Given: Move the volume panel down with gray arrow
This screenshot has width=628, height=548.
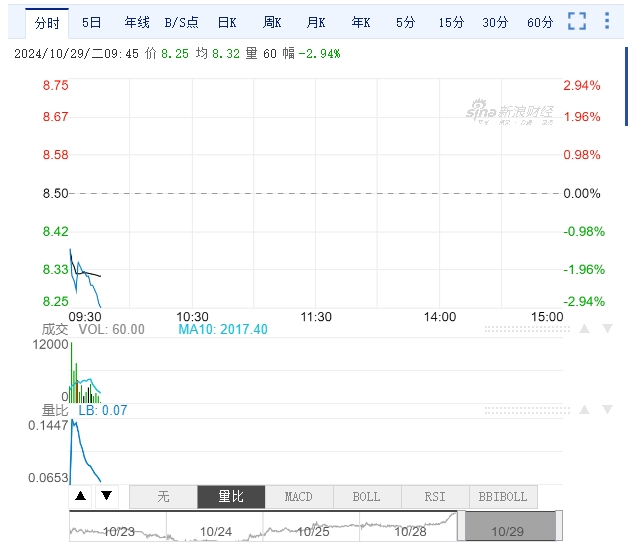Looking at the screenshot, I should (608, 329).
